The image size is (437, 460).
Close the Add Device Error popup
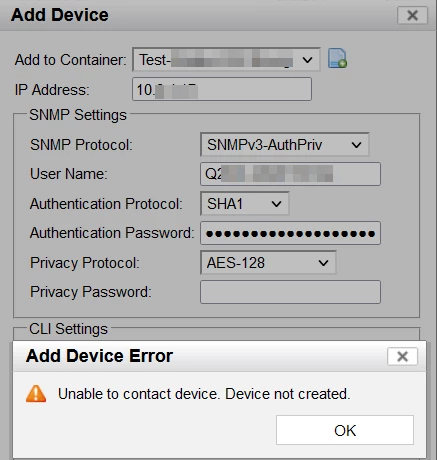pyautogui.click(x=402, y=356)
